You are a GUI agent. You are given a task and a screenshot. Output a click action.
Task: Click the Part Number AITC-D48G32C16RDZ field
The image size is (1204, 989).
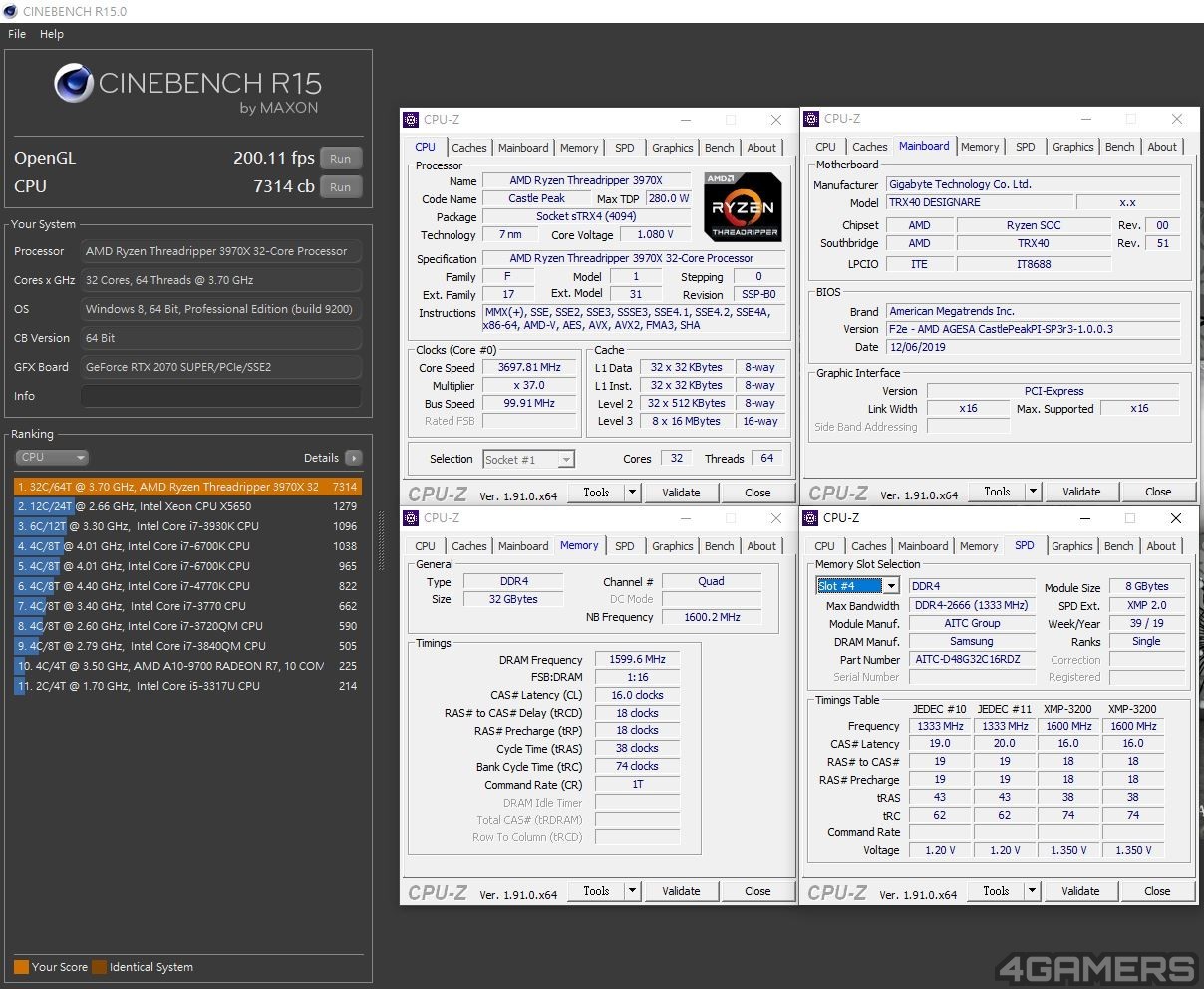click(971, 660)
